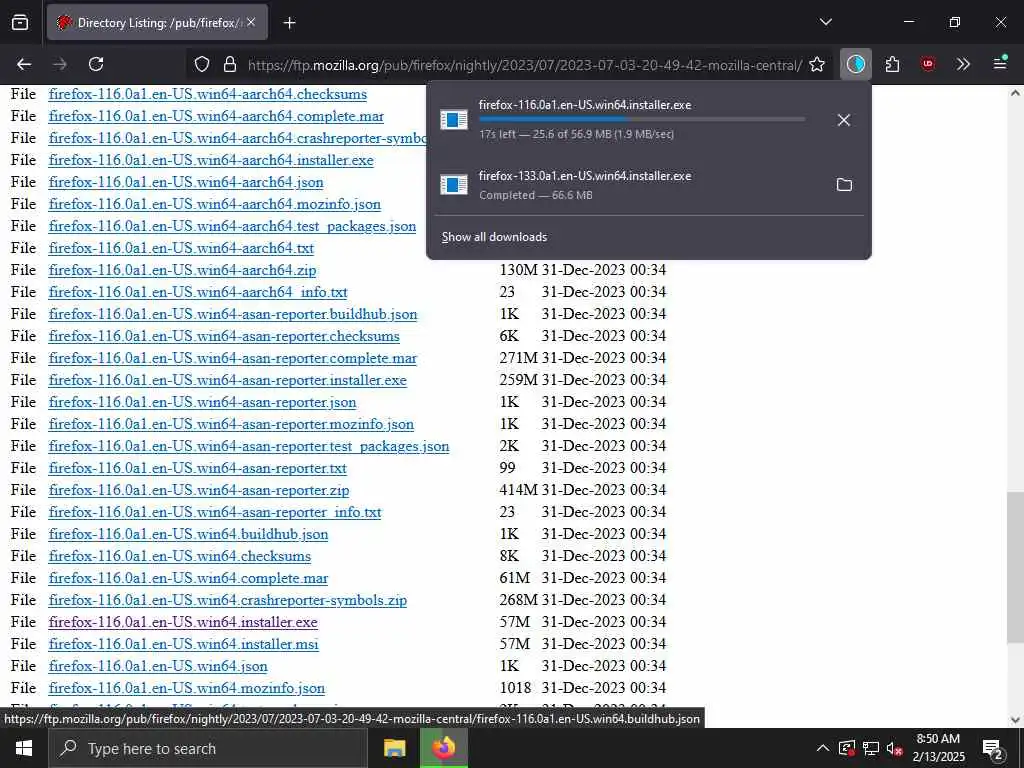Open win64-aarch64.mozinfo.json link
Viewport: 1024px width, 768px height.
214,204
